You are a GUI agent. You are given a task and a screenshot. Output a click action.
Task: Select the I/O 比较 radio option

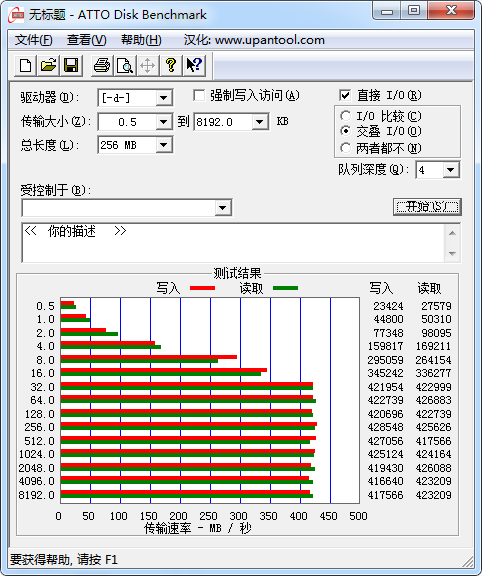click(345, 116)
